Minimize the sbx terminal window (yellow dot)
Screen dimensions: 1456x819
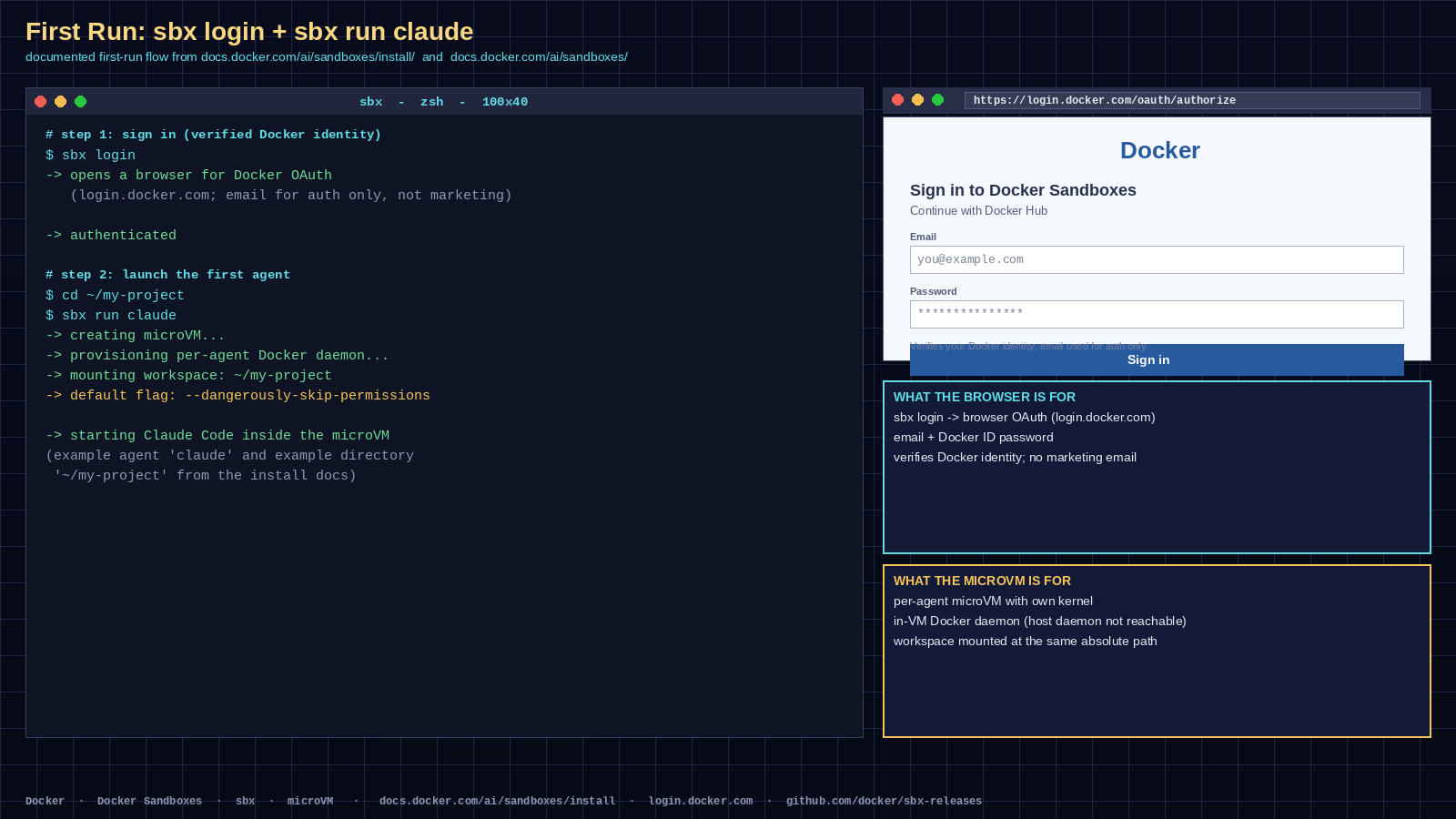(x=60, y=101)
